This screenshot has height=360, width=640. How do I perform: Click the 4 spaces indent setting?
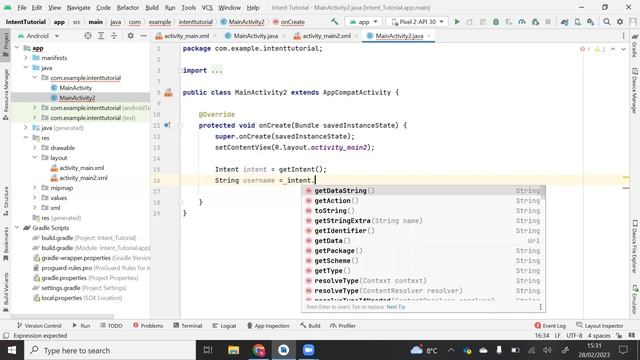599,336
